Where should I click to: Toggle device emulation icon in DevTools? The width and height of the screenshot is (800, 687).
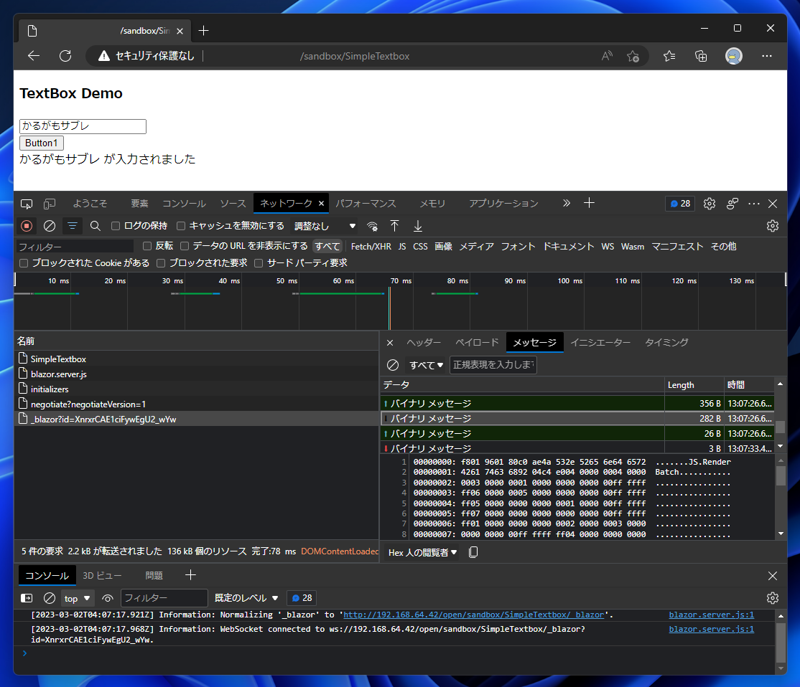49,204
